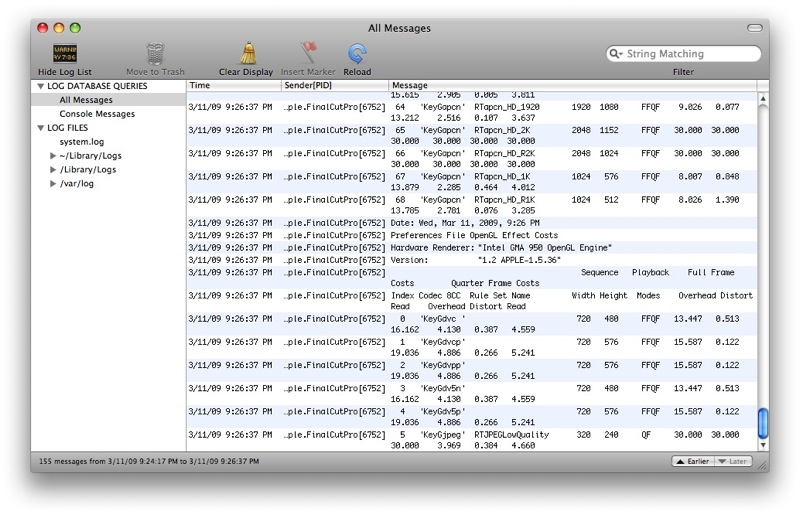Screen dimensions: 800x515
Task: Click the scrollbar up arrow
Action: click(x=763, y=99)
